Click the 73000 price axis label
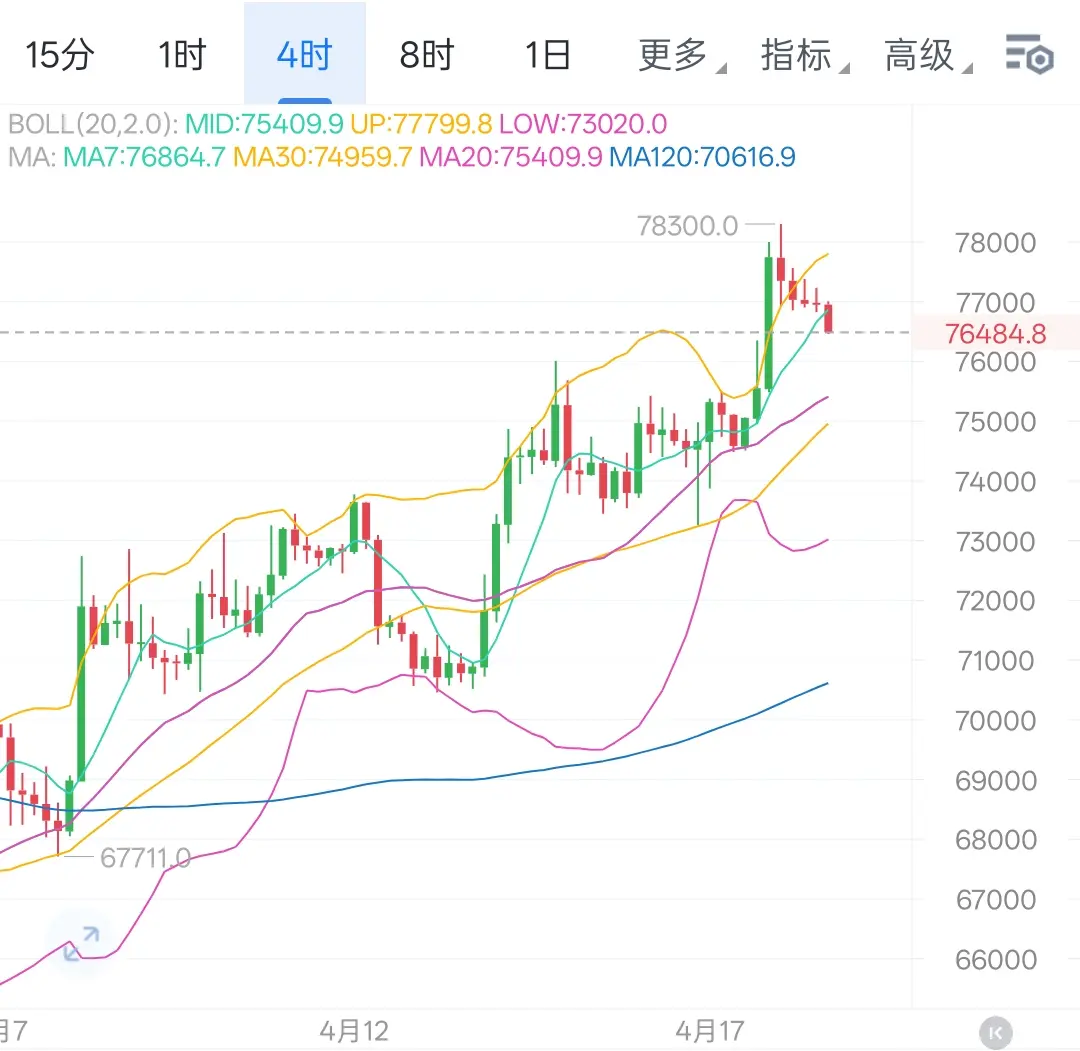 click(x=995, y=542)
